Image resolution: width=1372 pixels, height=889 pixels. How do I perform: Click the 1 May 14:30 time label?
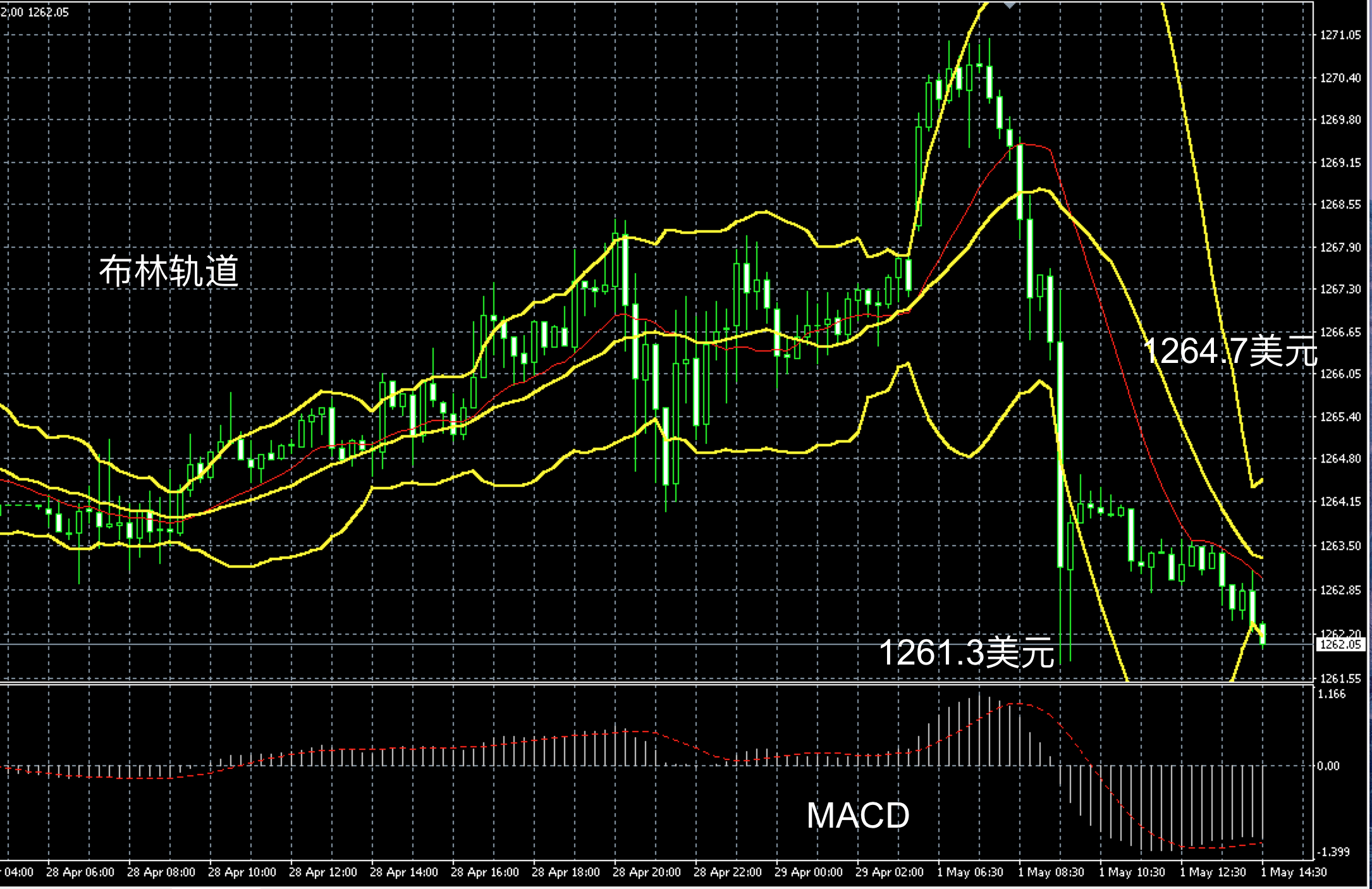click(x=1294, y=873)
